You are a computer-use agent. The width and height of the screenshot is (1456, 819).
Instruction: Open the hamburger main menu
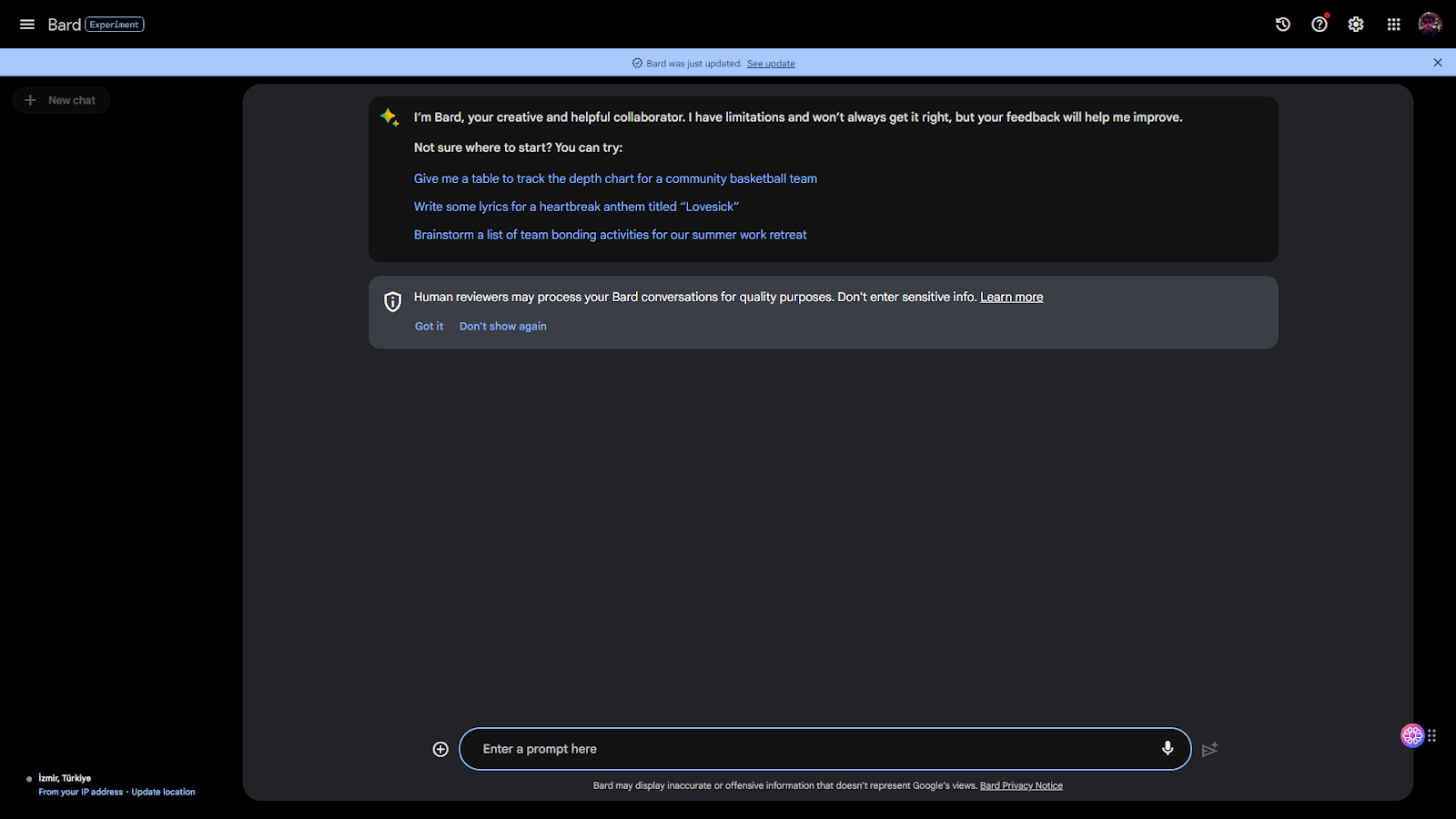point(27,25)
